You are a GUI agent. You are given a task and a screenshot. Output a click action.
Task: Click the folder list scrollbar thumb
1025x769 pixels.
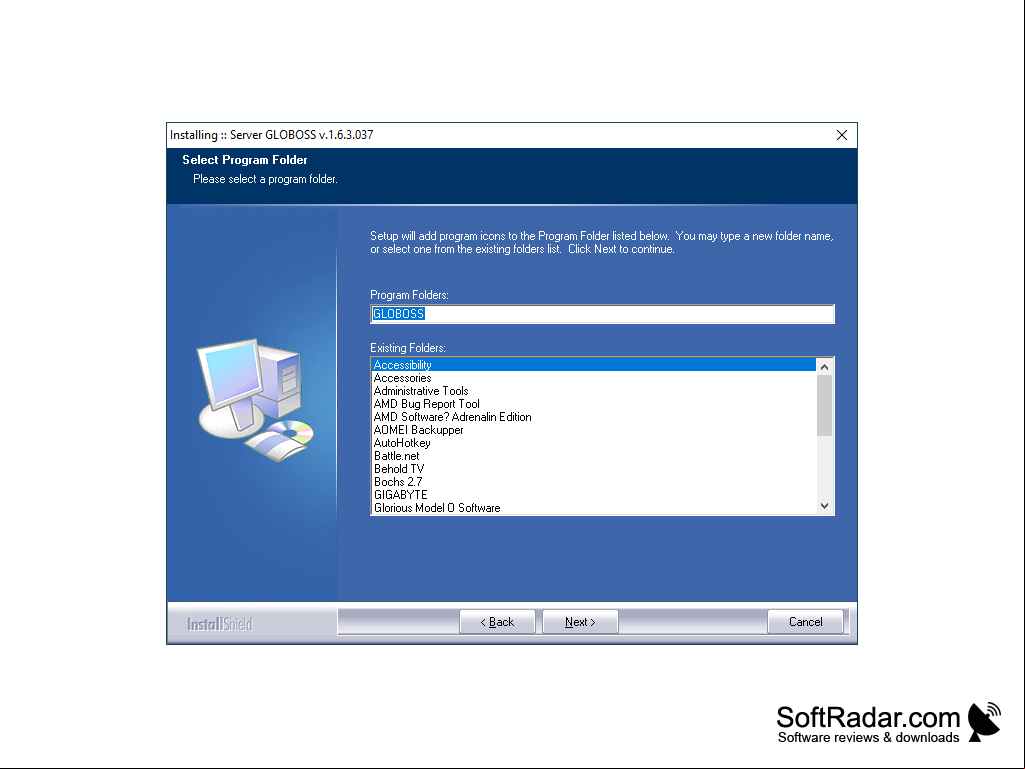824,405
